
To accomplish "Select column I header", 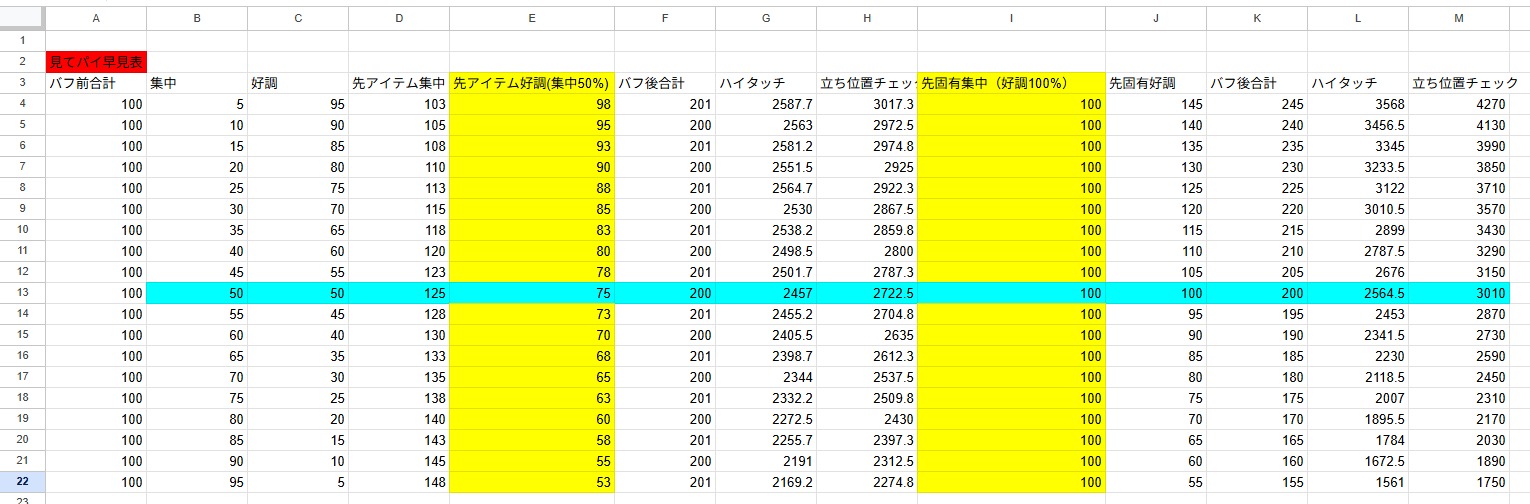I will [x=1011, y=18].
